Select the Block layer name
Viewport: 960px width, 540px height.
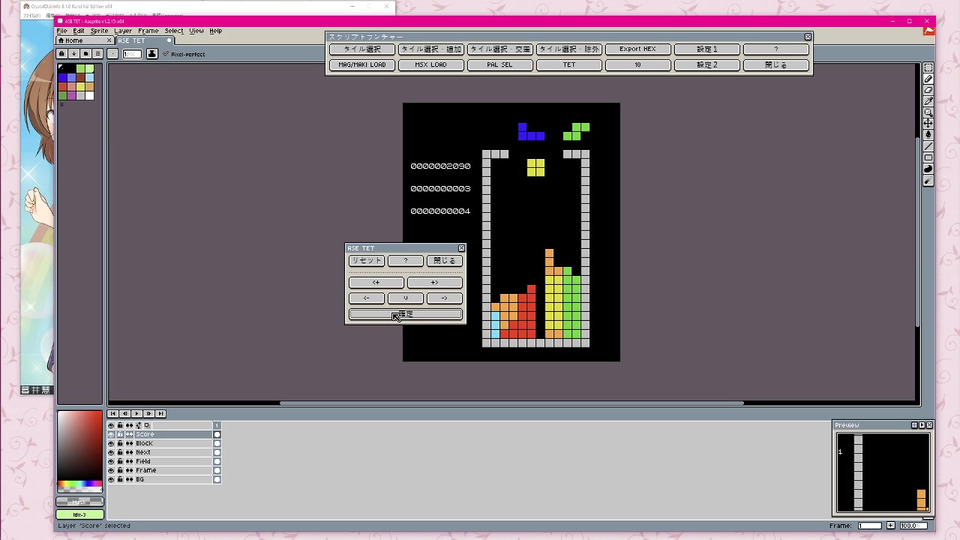(x=144, y=443)
